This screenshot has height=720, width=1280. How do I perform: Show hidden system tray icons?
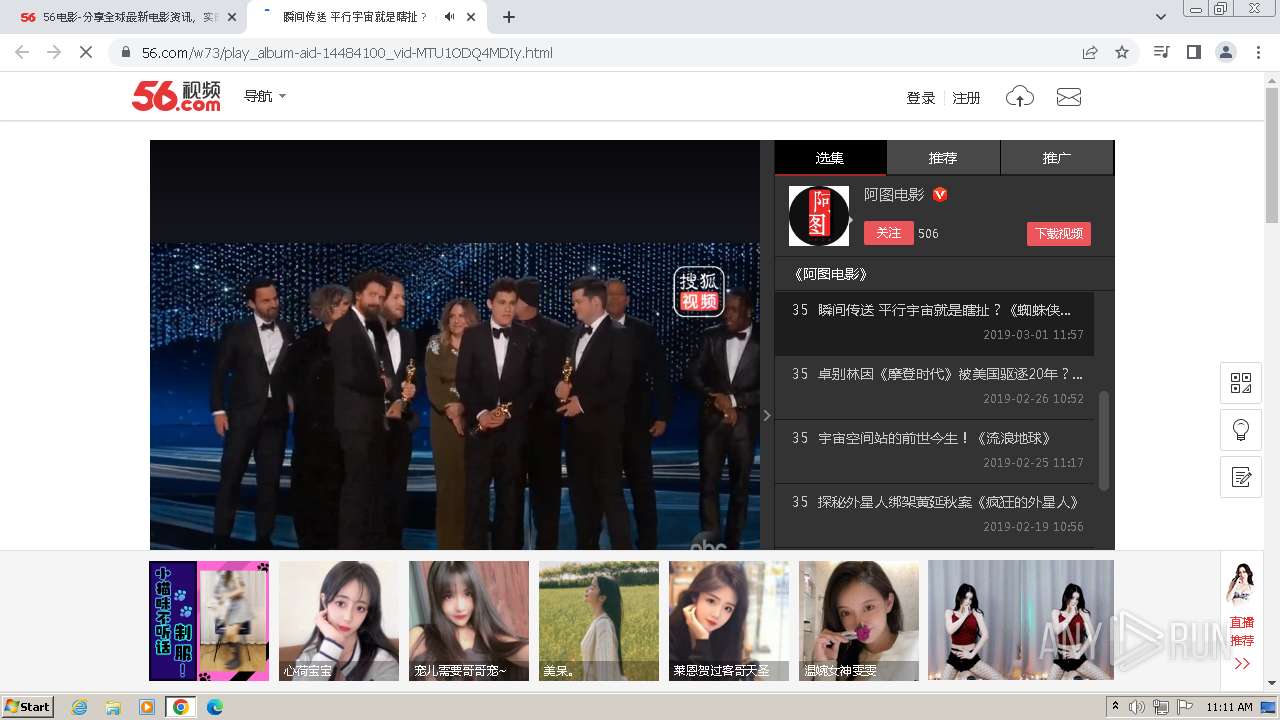(1115, 707)
